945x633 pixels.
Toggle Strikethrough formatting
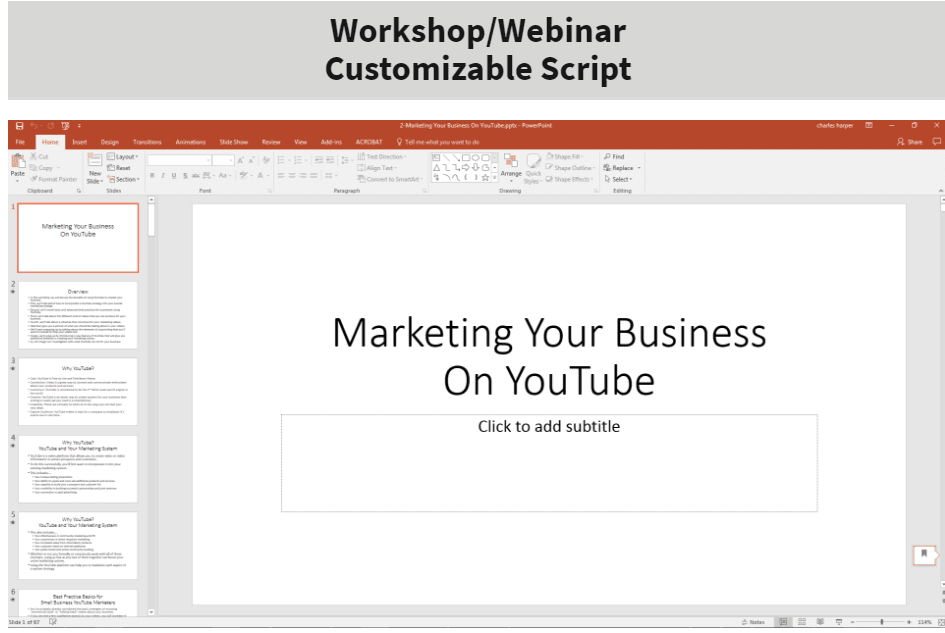coord(195,176)
